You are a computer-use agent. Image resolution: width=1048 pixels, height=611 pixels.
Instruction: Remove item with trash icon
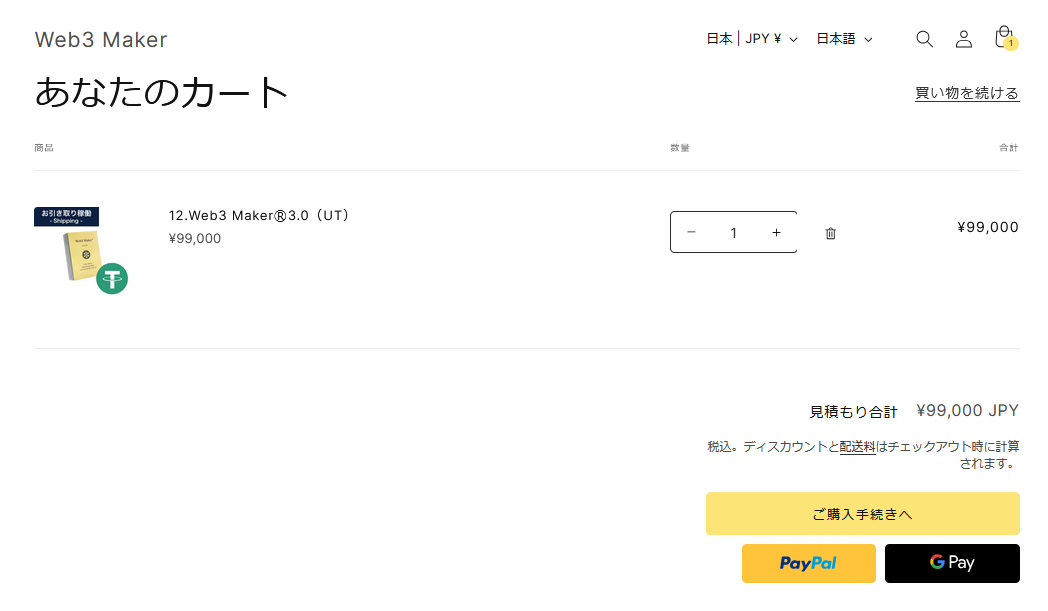tap(830, 233)
